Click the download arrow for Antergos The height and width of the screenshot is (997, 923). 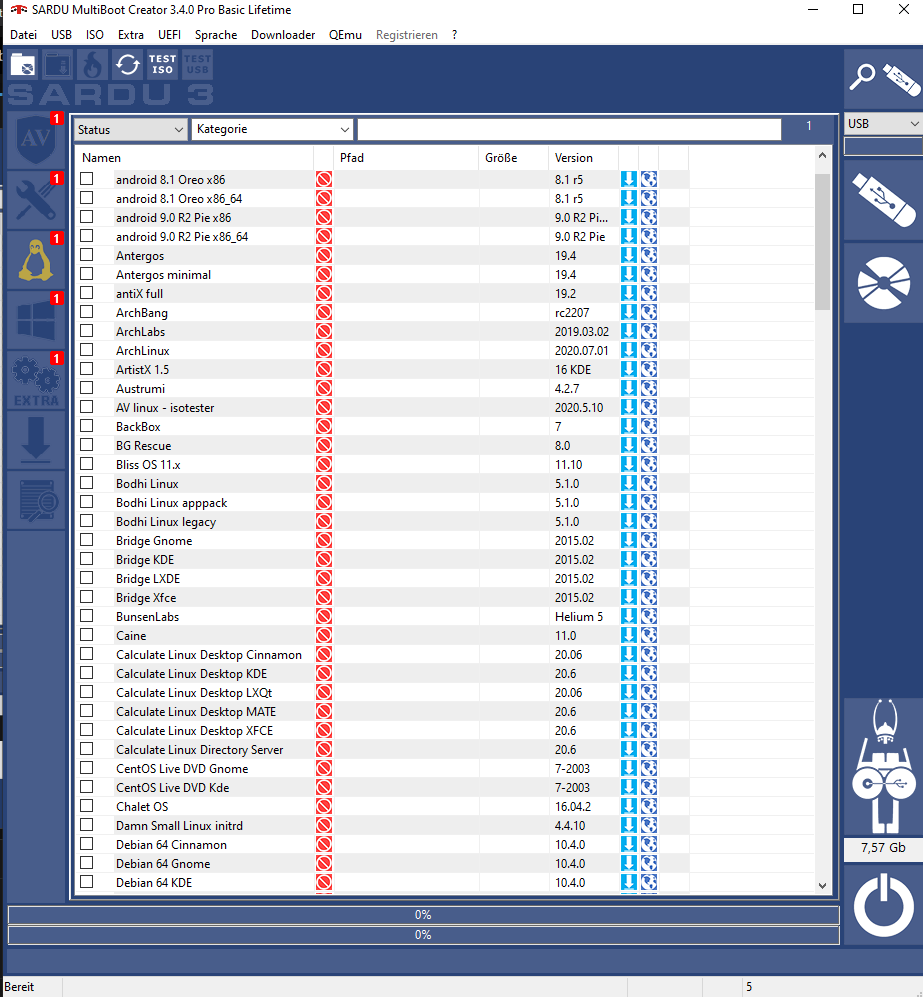[x=629, y=256]
